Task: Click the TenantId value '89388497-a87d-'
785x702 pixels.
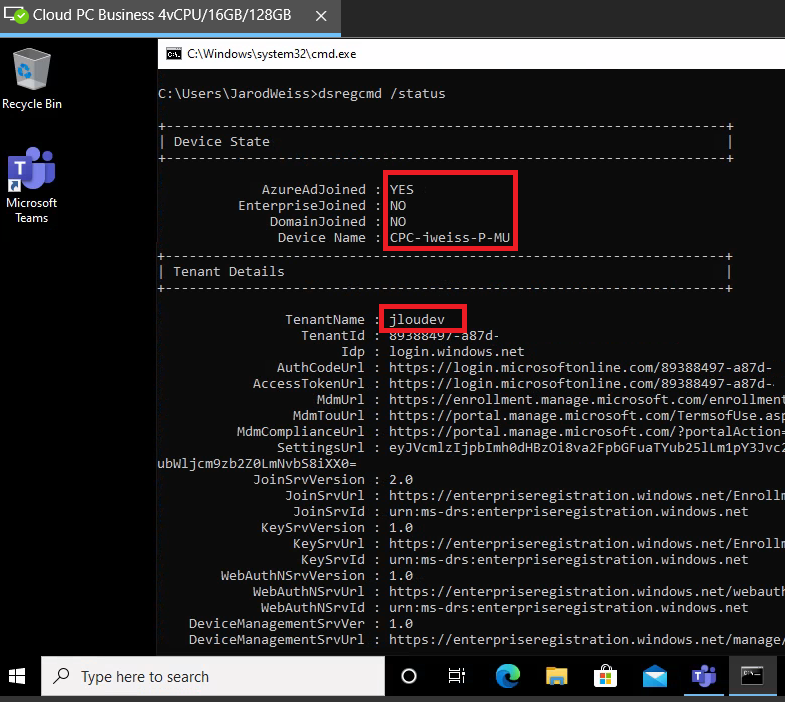Action: [444, 336]
